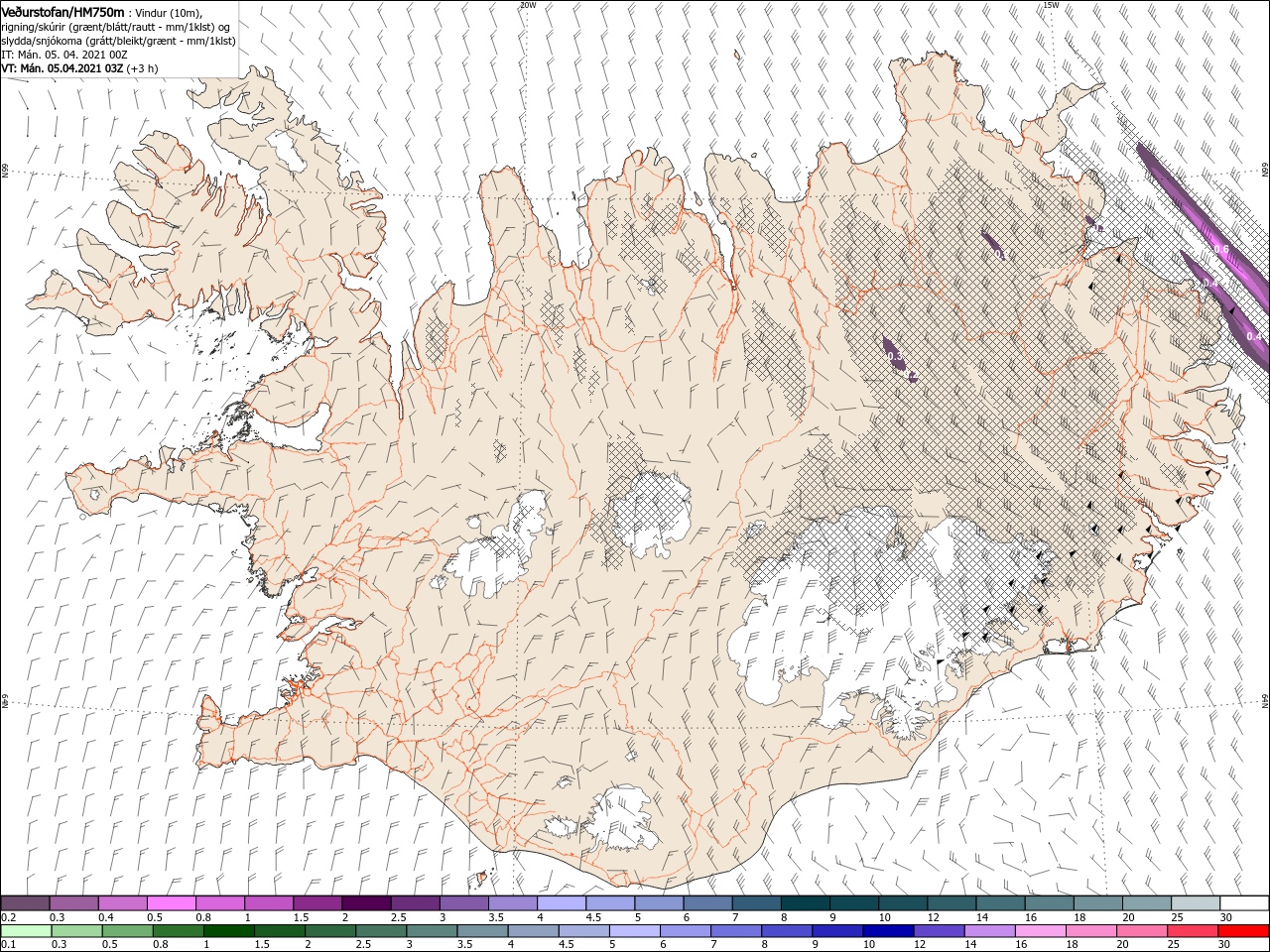Click the '20W' longitude label on top edge
The height and width of the screenshot is (952, 1270).
coord(528,5)
